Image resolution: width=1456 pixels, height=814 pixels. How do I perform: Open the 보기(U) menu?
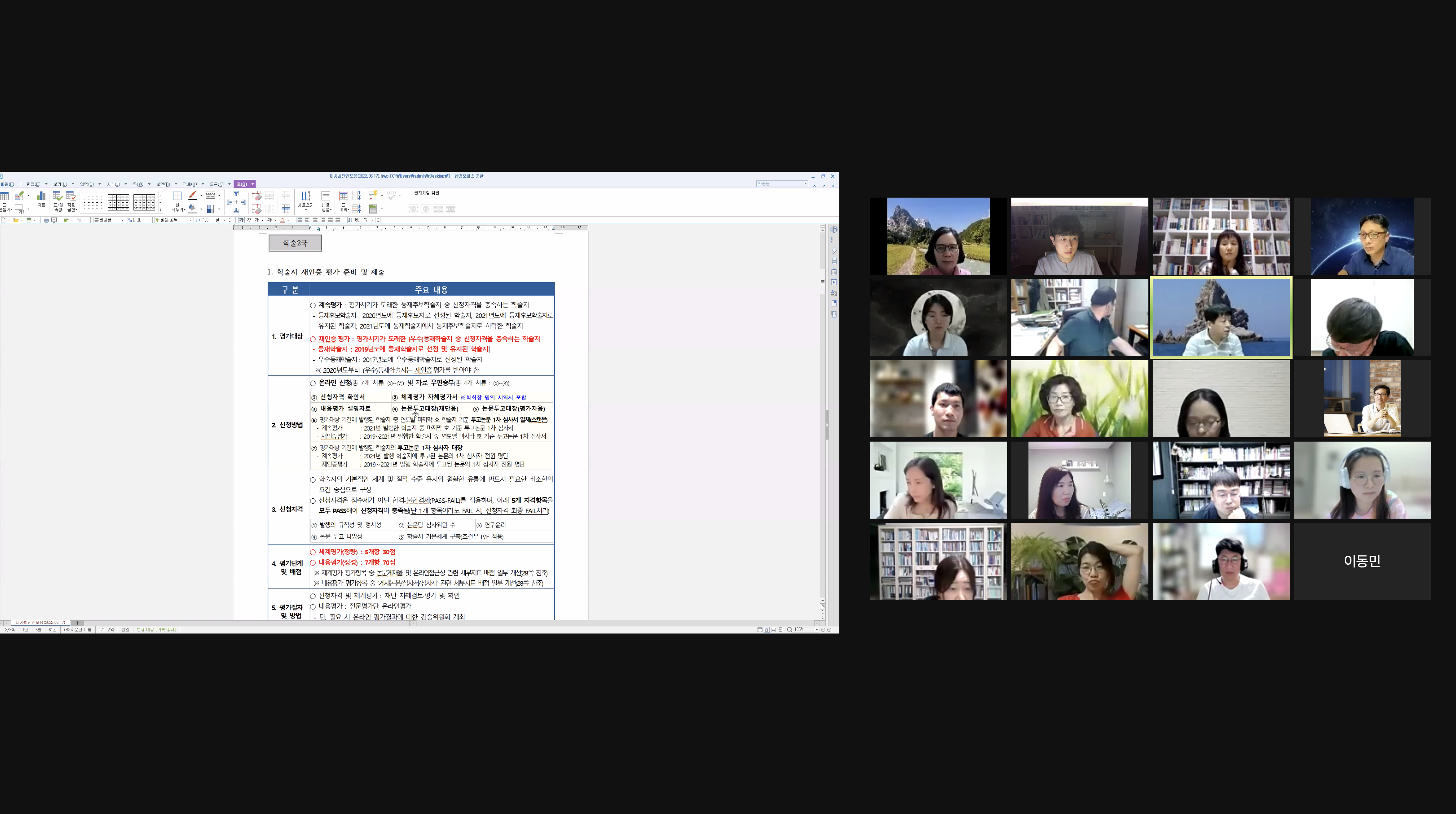(x=60, y=184)
